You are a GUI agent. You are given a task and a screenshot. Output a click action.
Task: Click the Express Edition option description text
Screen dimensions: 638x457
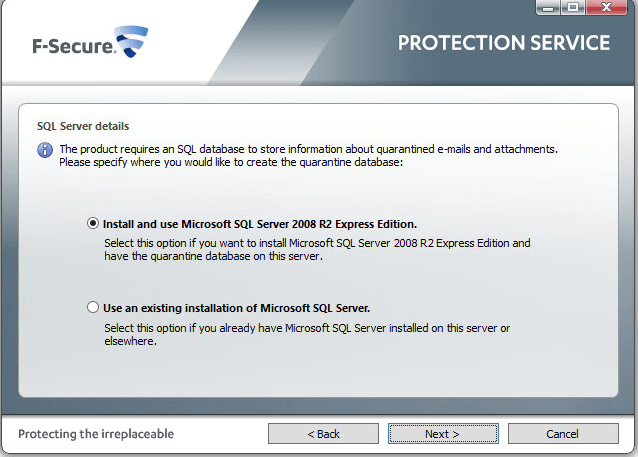(x=317, y=249)
